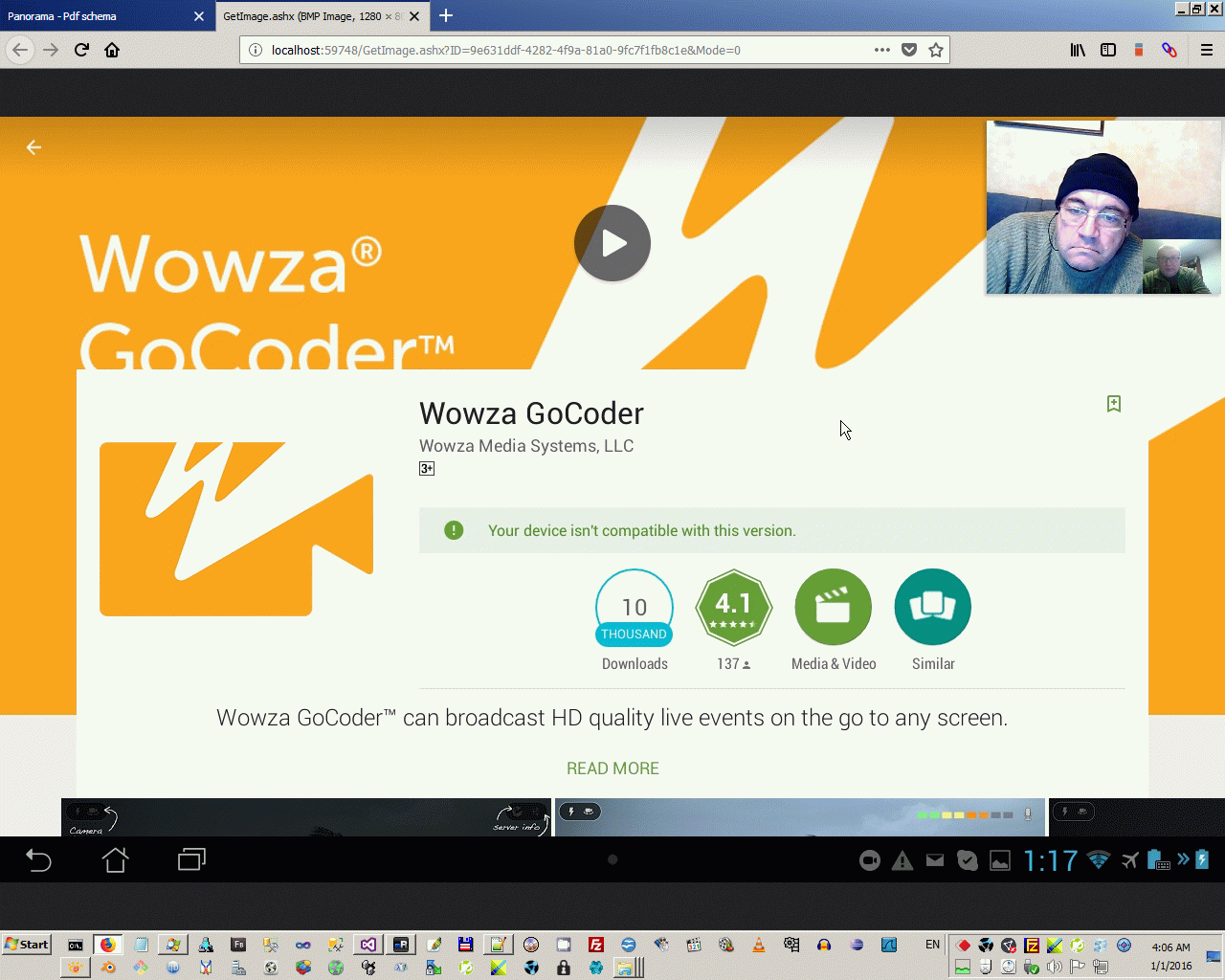Image resolution: width=1225 pixels, height=980 pixels.
Task: Open the 4.1 star rating badge
Action: coord(733,608)
